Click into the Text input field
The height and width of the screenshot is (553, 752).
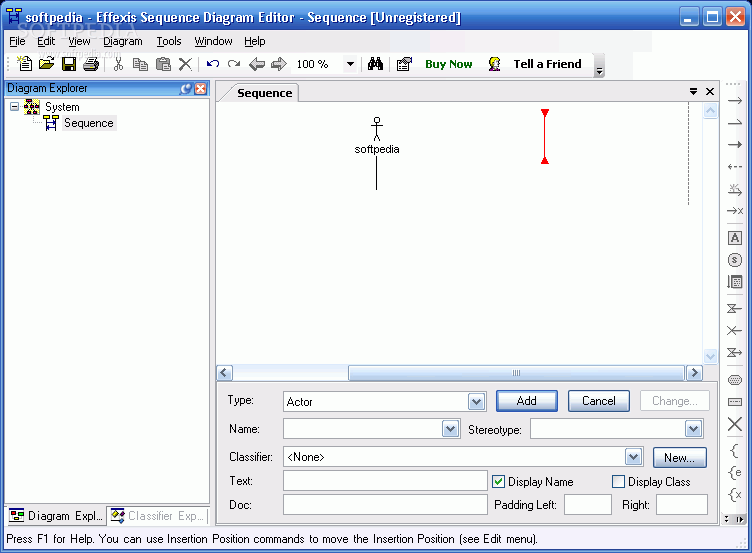pos(385,481)
